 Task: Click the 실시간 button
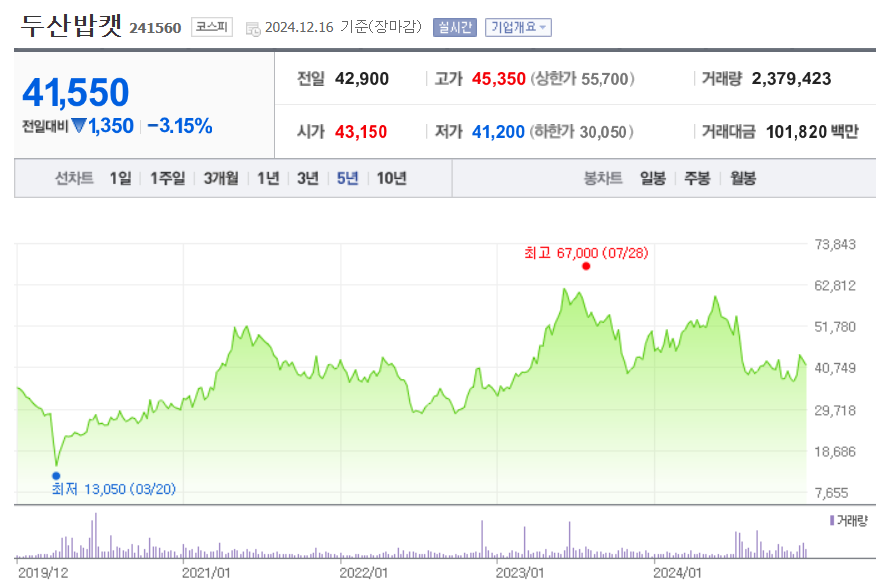click(x=455, y=27)
